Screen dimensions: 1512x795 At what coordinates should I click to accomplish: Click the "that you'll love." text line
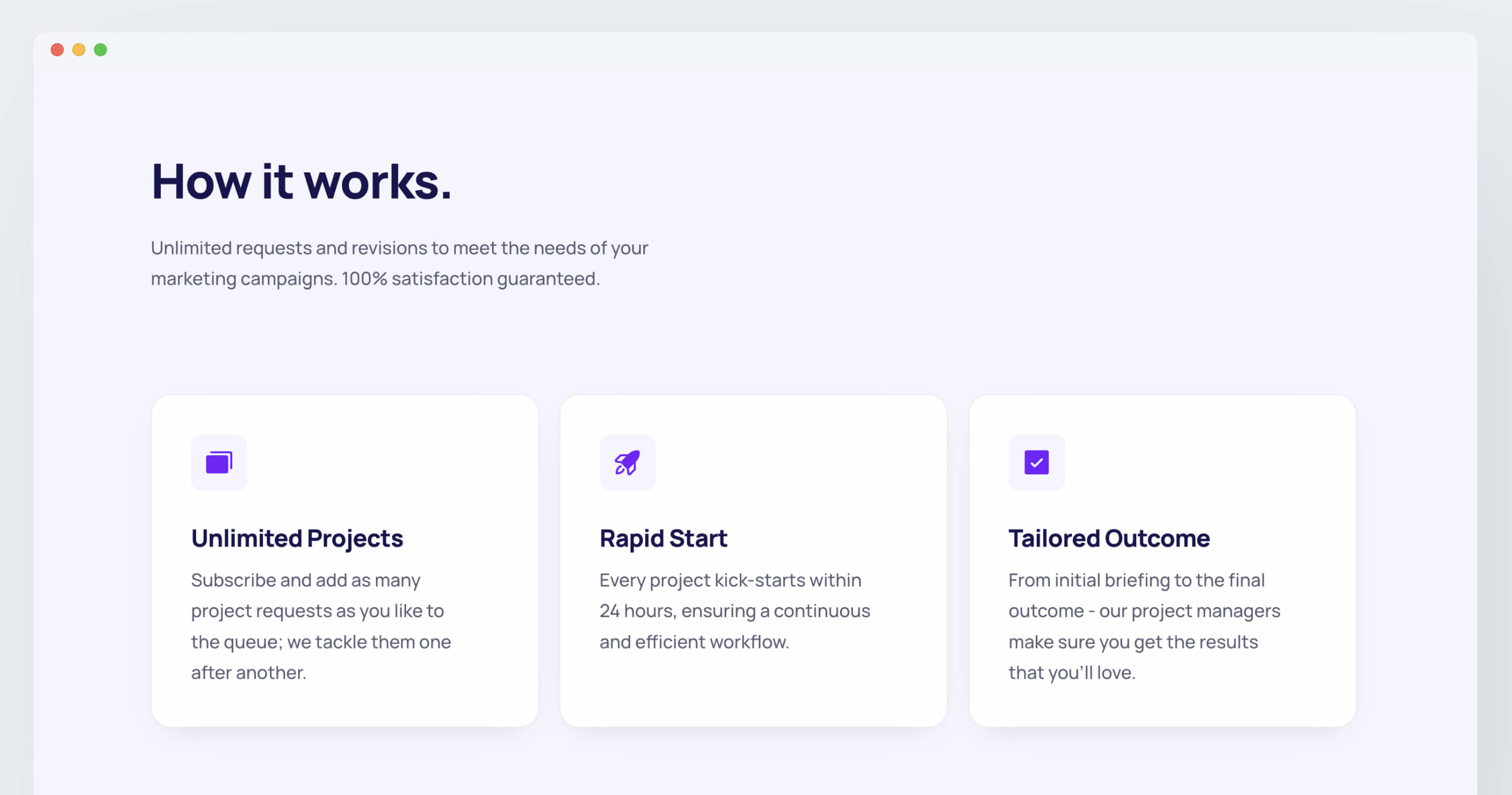point(1072,673)
